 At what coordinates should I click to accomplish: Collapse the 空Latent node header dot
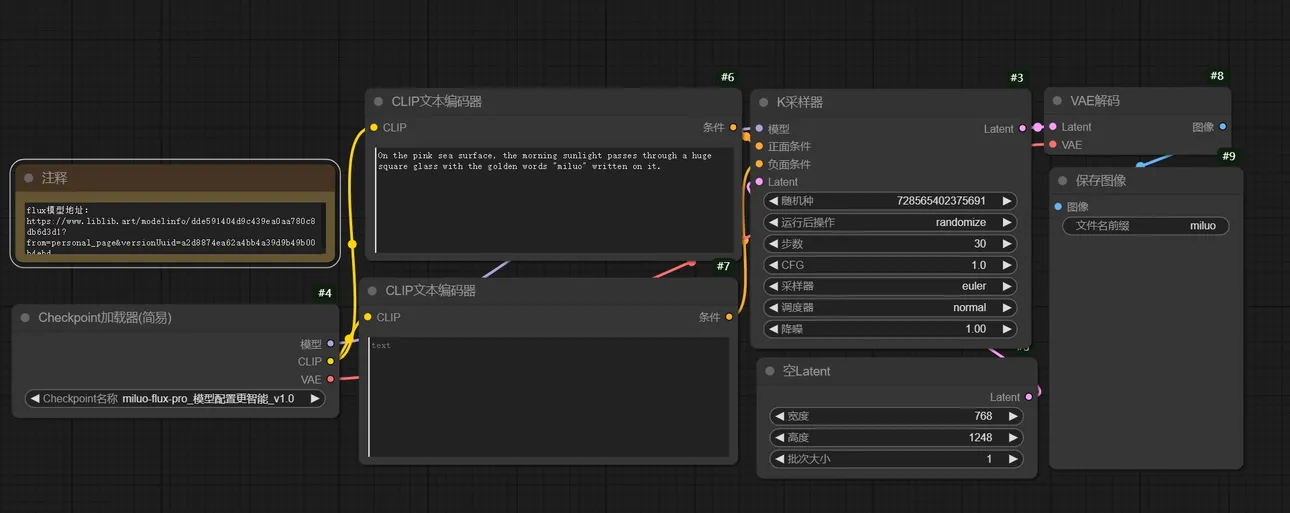pyautogui.click(x=770, y=371)
